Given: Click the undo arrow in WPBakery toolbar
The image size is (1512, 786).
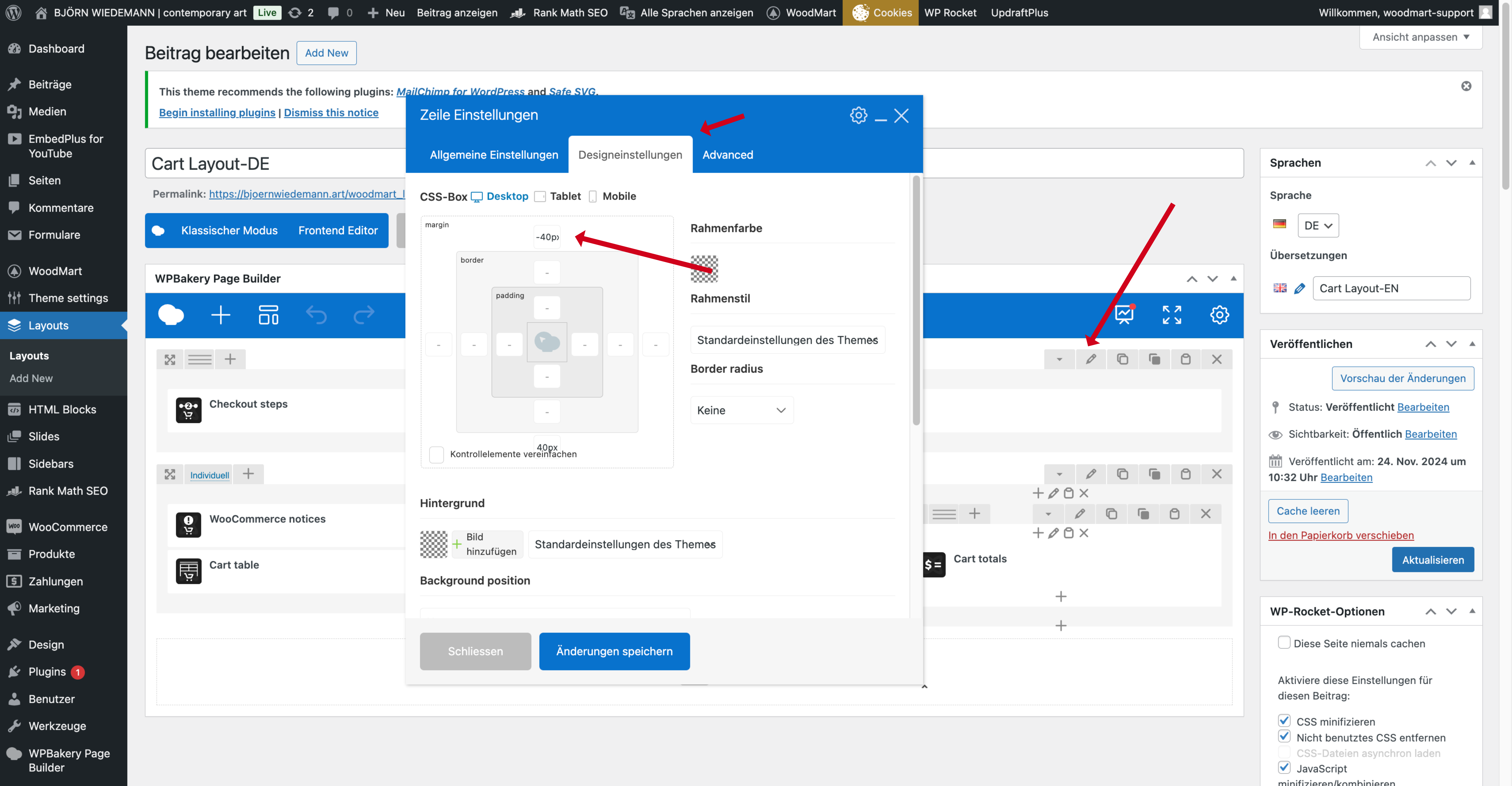Looking at the screenshot, I should pos(316,315).
